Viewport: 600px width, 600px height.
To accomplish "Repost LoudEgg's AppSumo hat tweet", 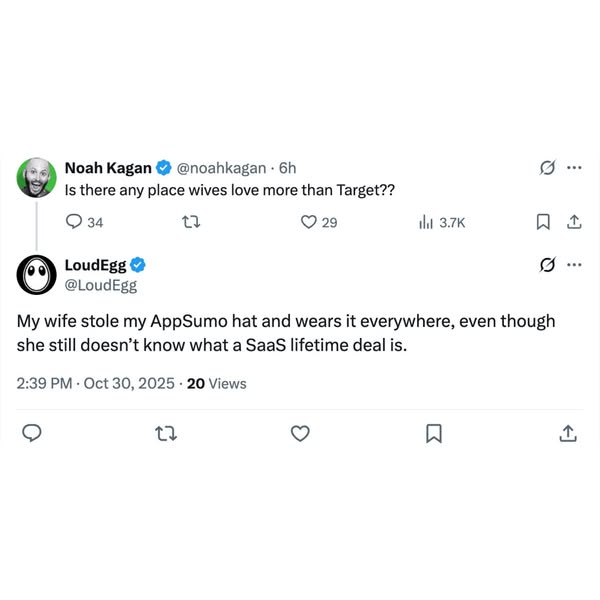I will (166, 433).
